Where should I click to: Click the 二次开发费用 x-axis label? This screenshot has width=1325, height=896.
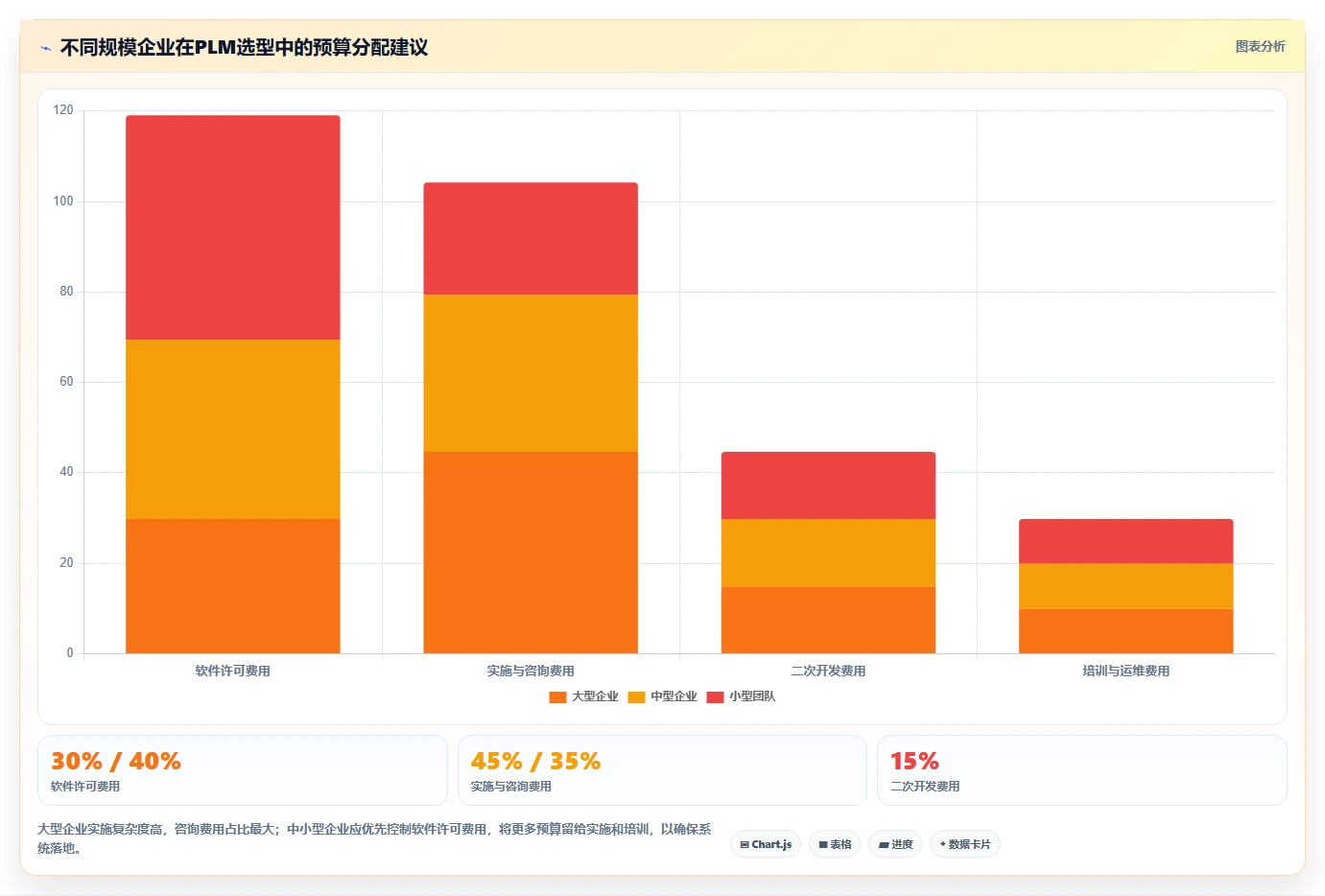pos(828,671)
